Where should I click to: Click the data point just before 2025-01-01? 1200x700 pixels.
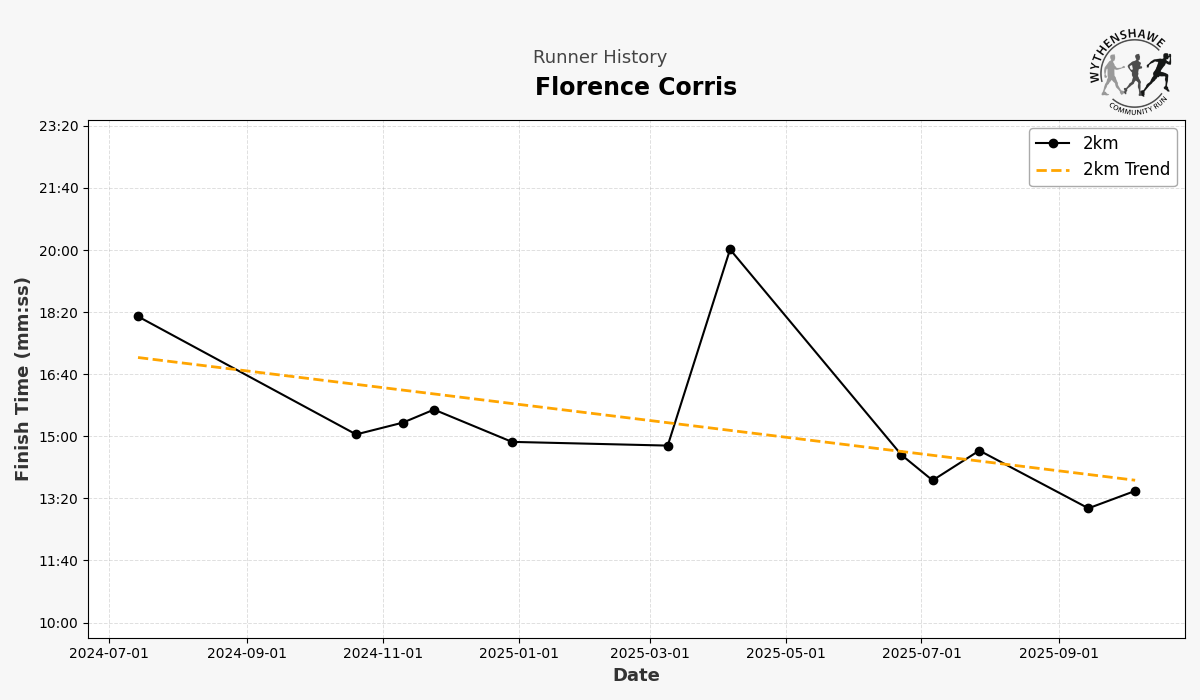[x=512, y=442]
